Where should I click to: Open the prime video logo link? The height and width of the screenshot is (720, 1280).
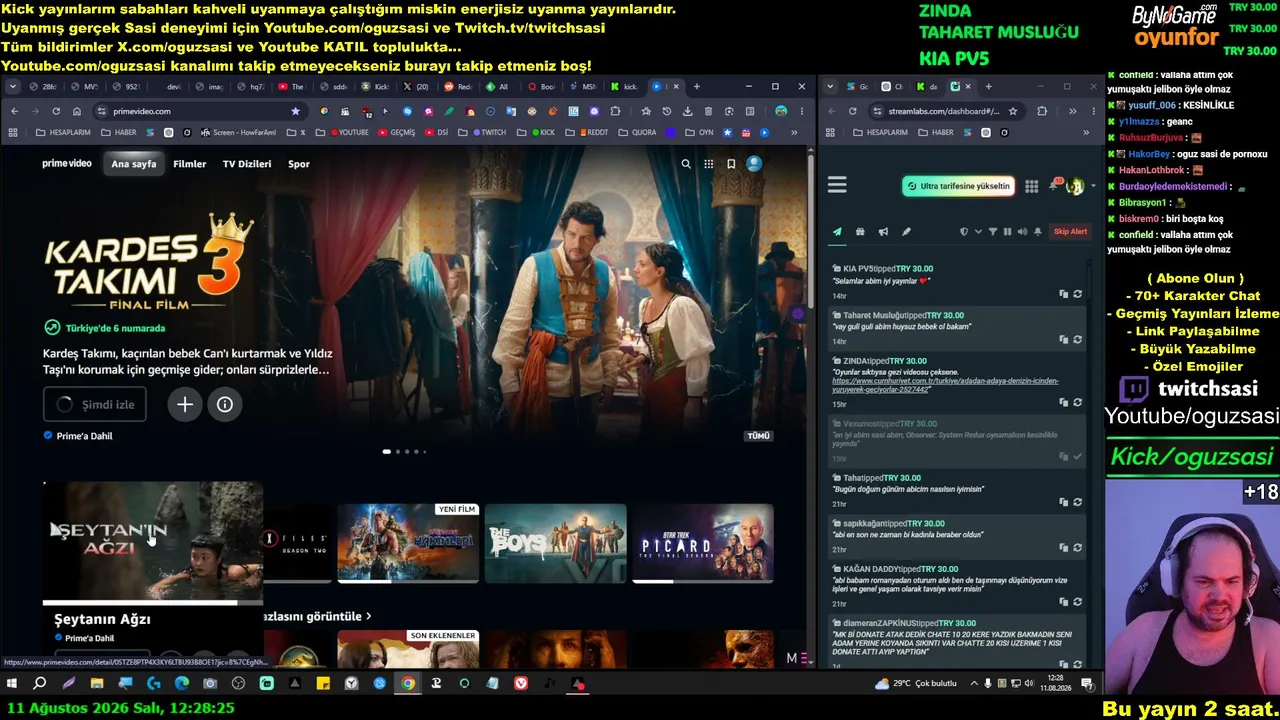(67, 164)
